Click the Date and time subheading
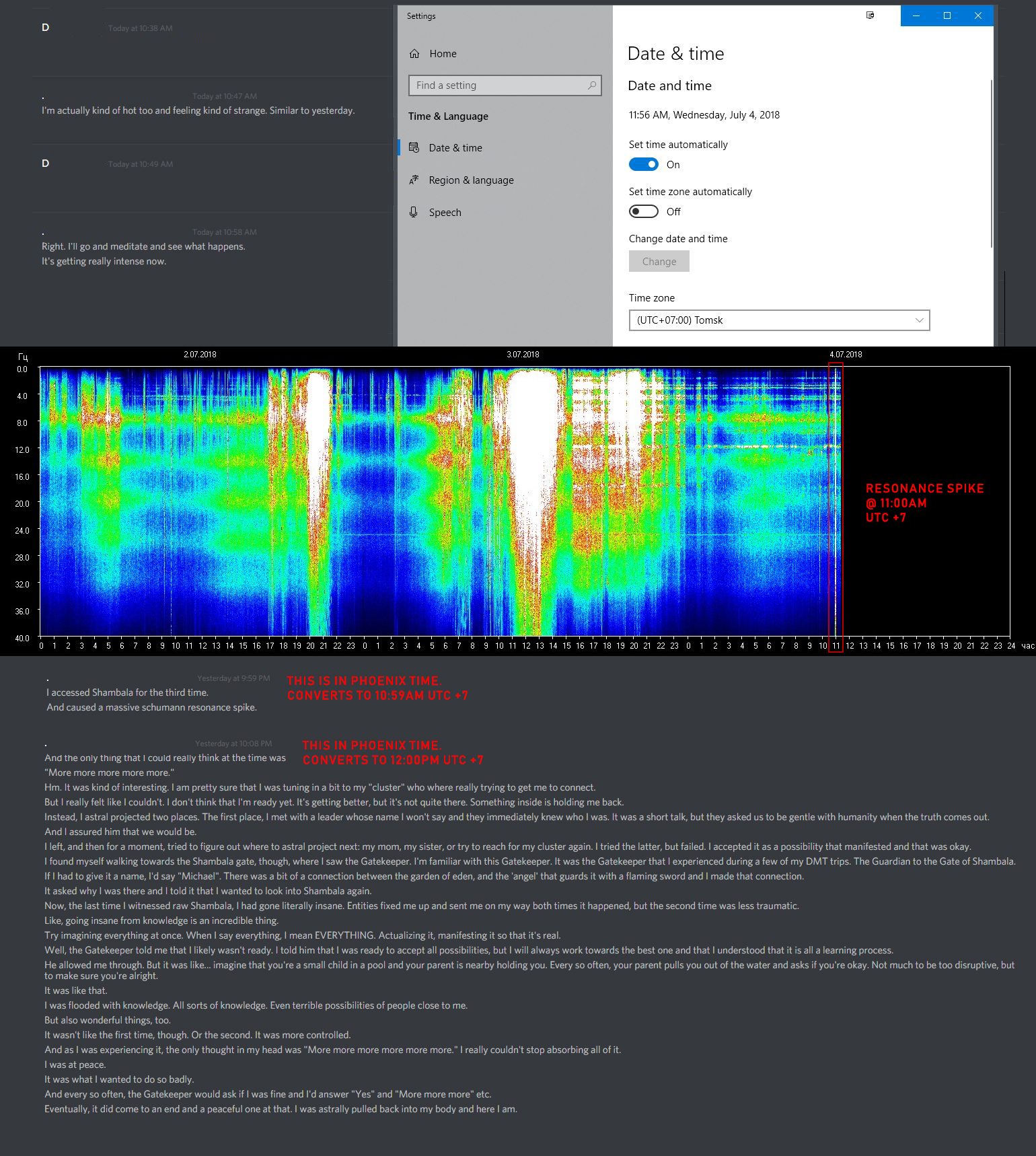This screenshot has width=1036, height=1156. point(669,85)
